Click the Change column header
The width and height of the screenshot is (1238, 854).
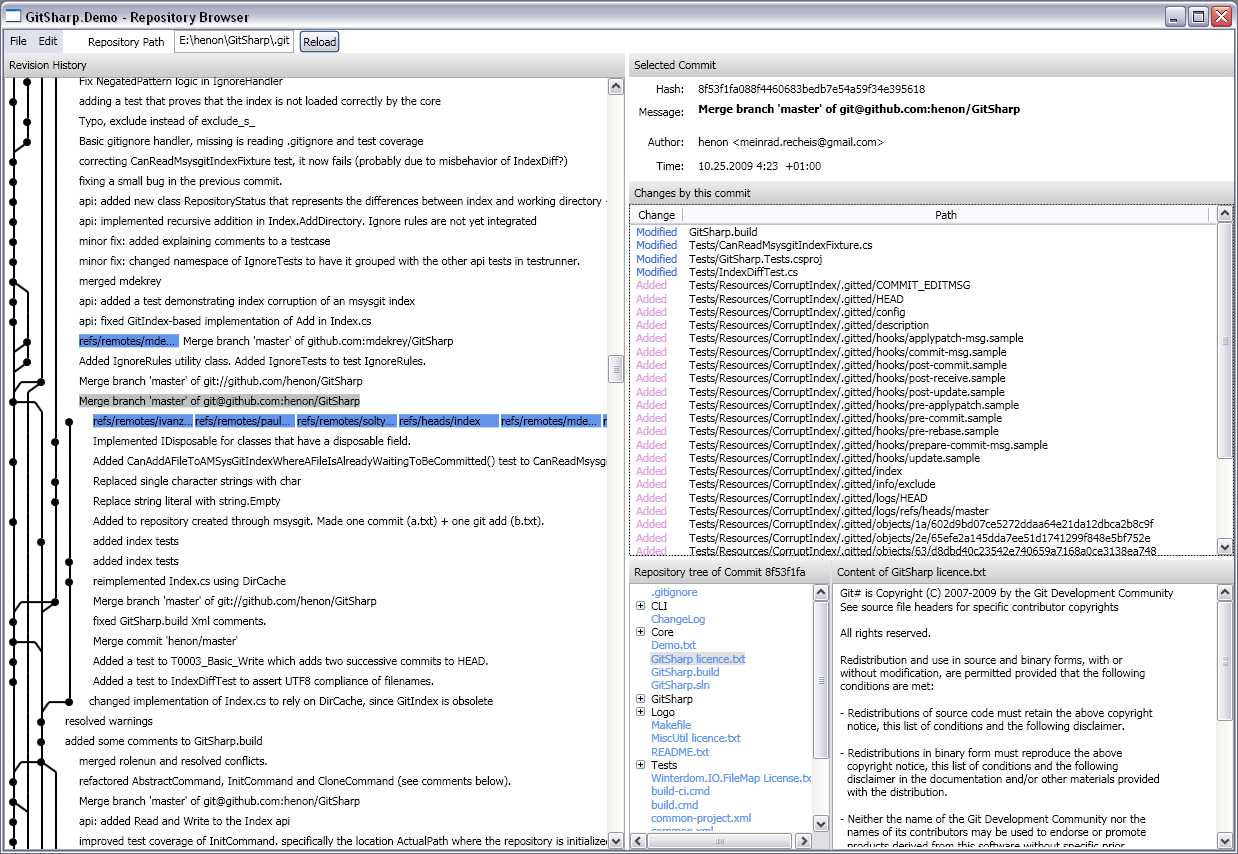pos(656,215)
